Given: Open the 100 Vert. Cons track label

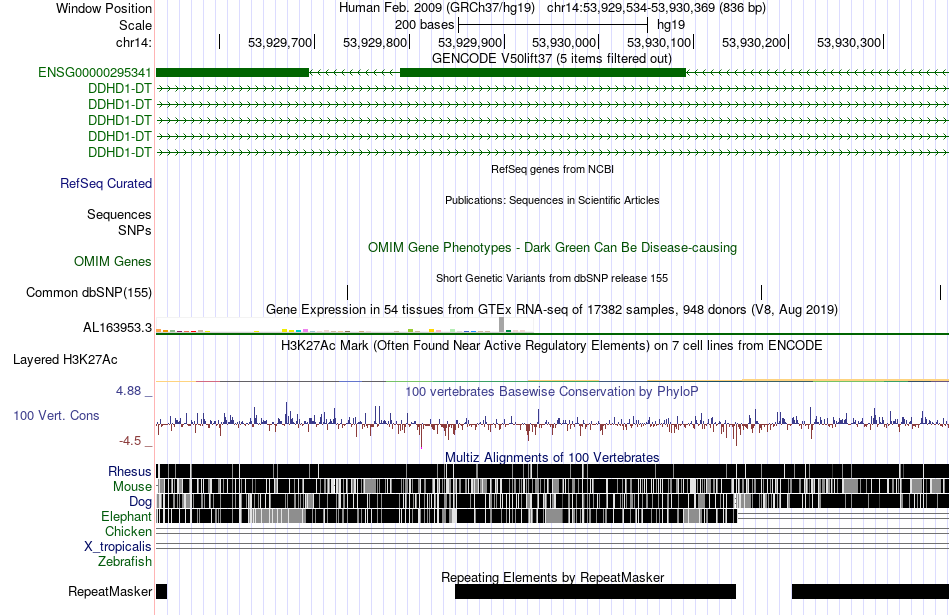Looking at the screenshot, I should click(x=56, y=416).
